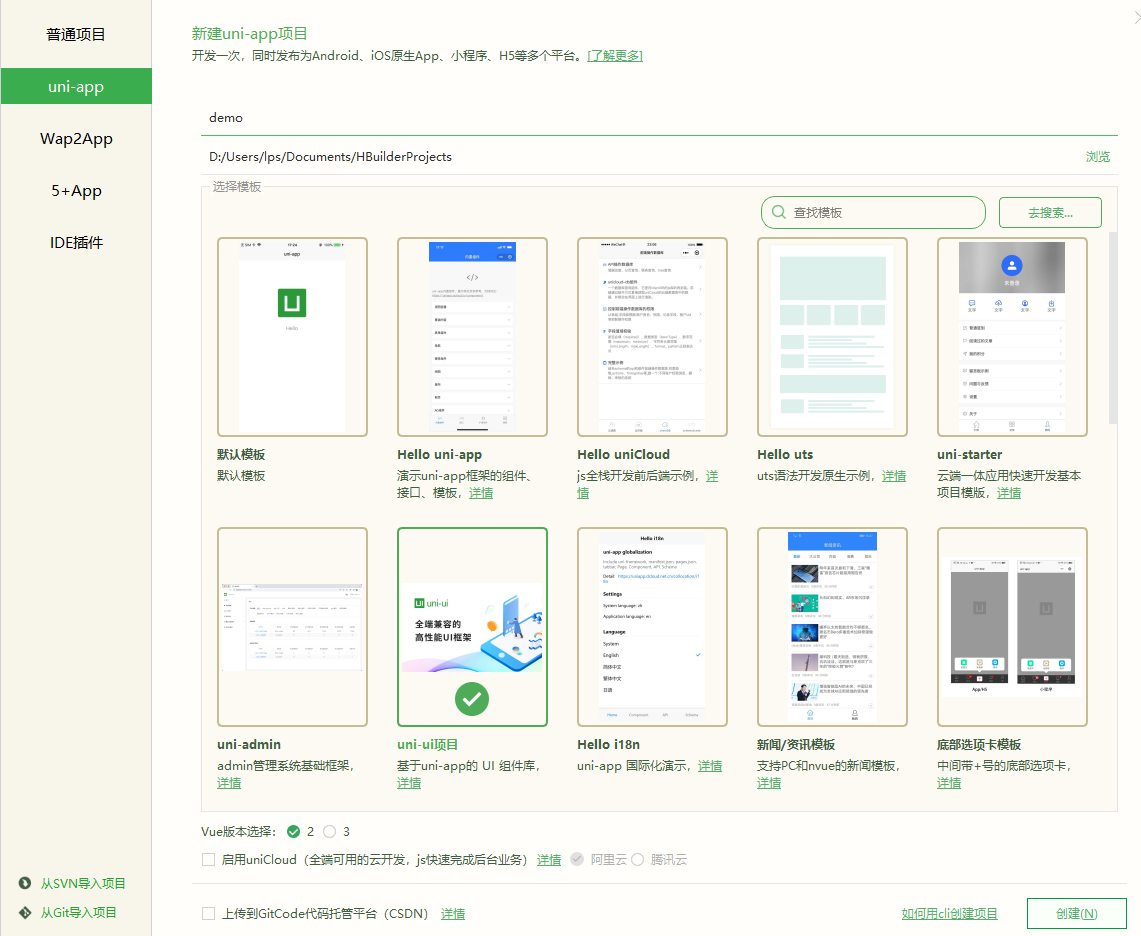
Task: Check 上传到GitCode代码托管平台 checkbox
Action: click(x=208, y=913)
